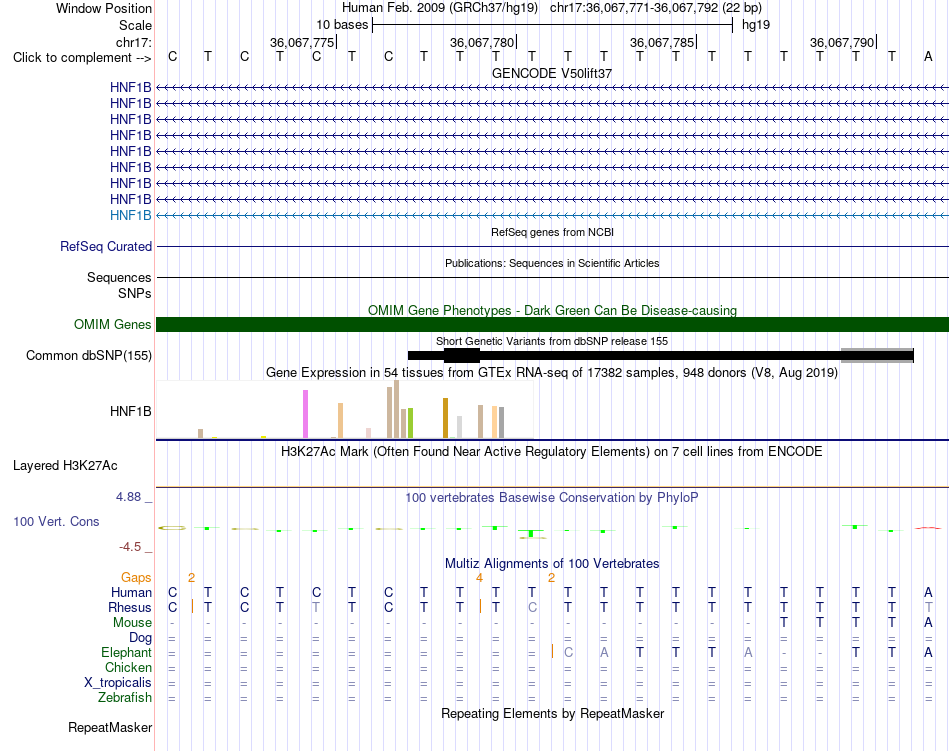Select the gray dbSNP variant block
This screenshot has width=950, height=751.
pos(877,356)
